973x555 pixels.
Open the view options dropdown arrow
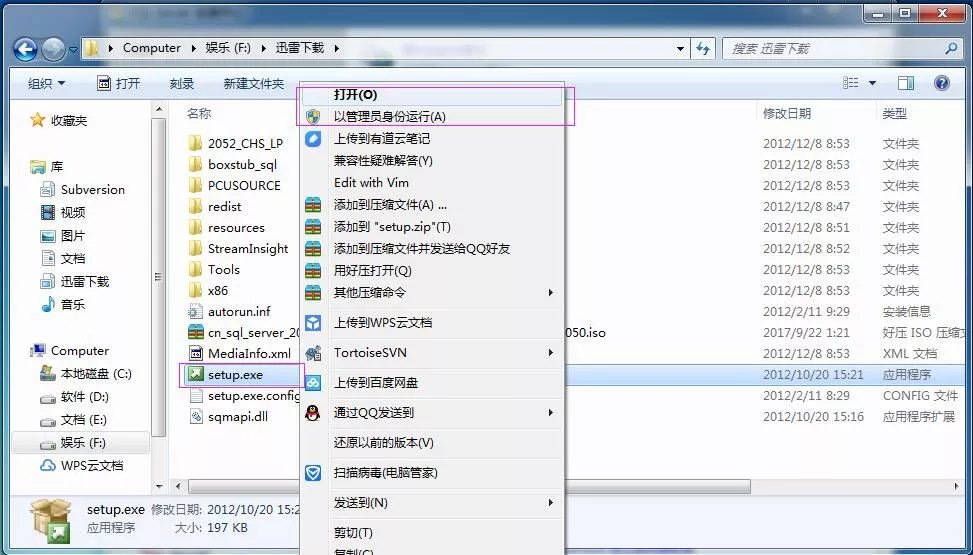point(872,83)
